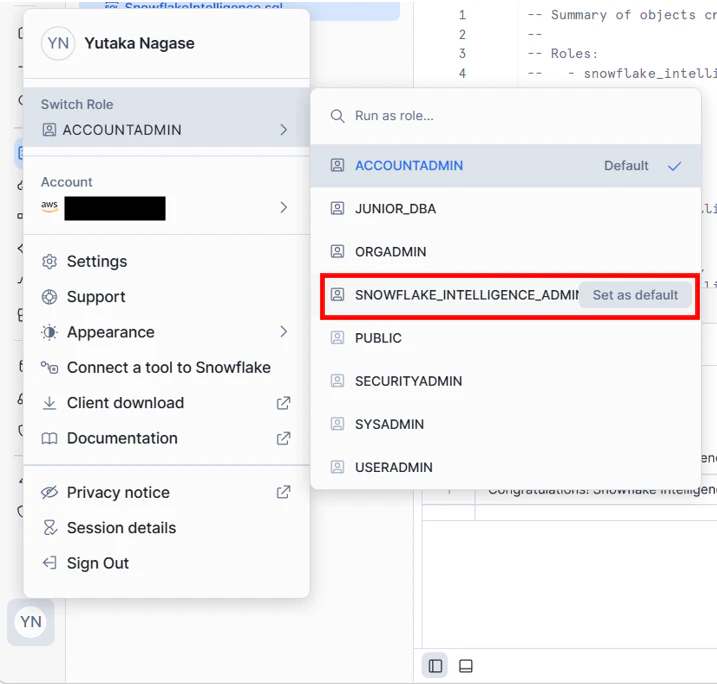Expand the Switch Role chevron arrow

pyautogui.click(x=284, y=130)
